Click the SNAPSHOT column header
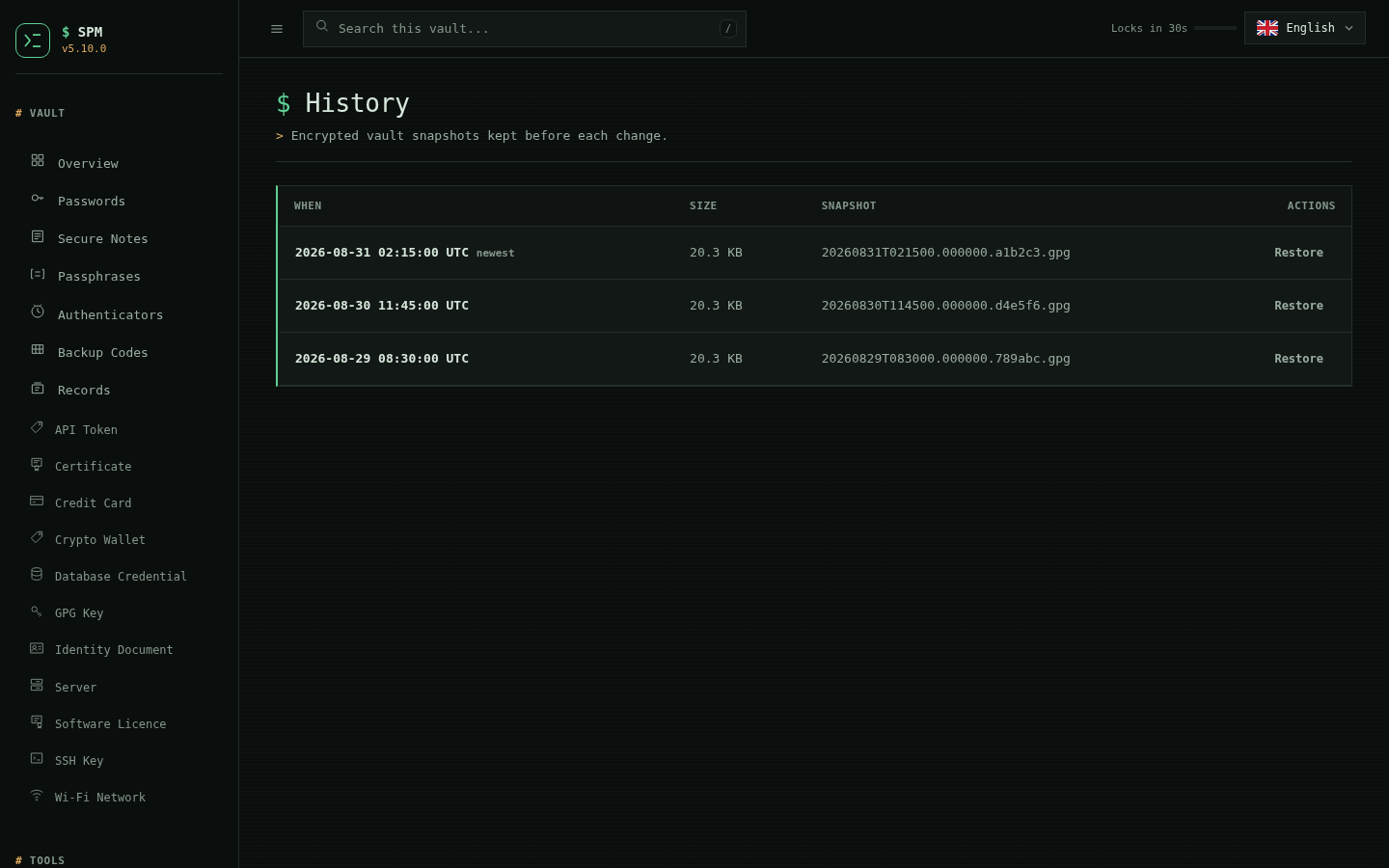Viewport: 1389px width, 868px height. (849, 206)
